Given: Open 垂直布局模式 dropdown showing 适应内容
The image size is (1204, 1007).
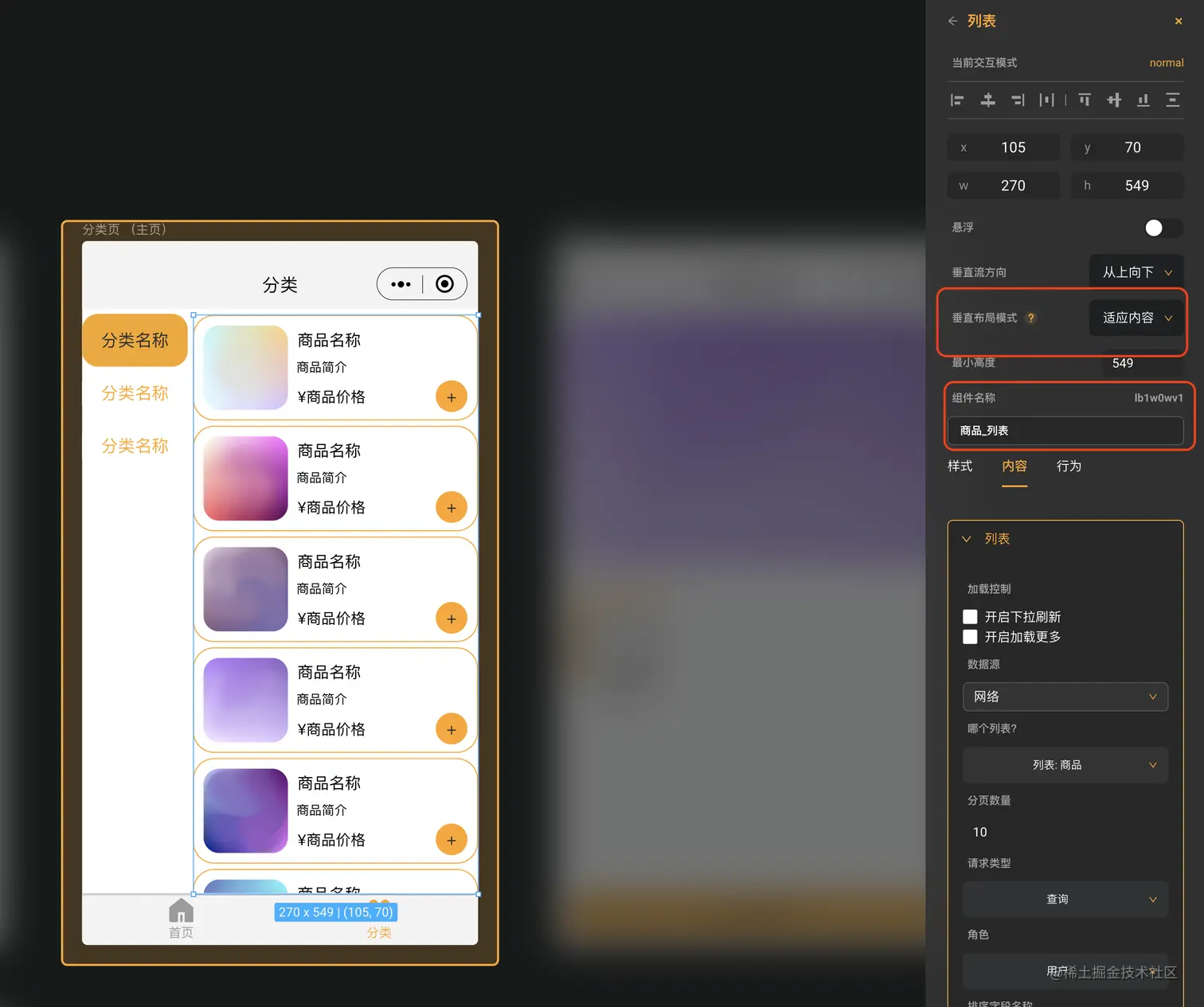Looking at the screenshot, I should coord(1136,318).
